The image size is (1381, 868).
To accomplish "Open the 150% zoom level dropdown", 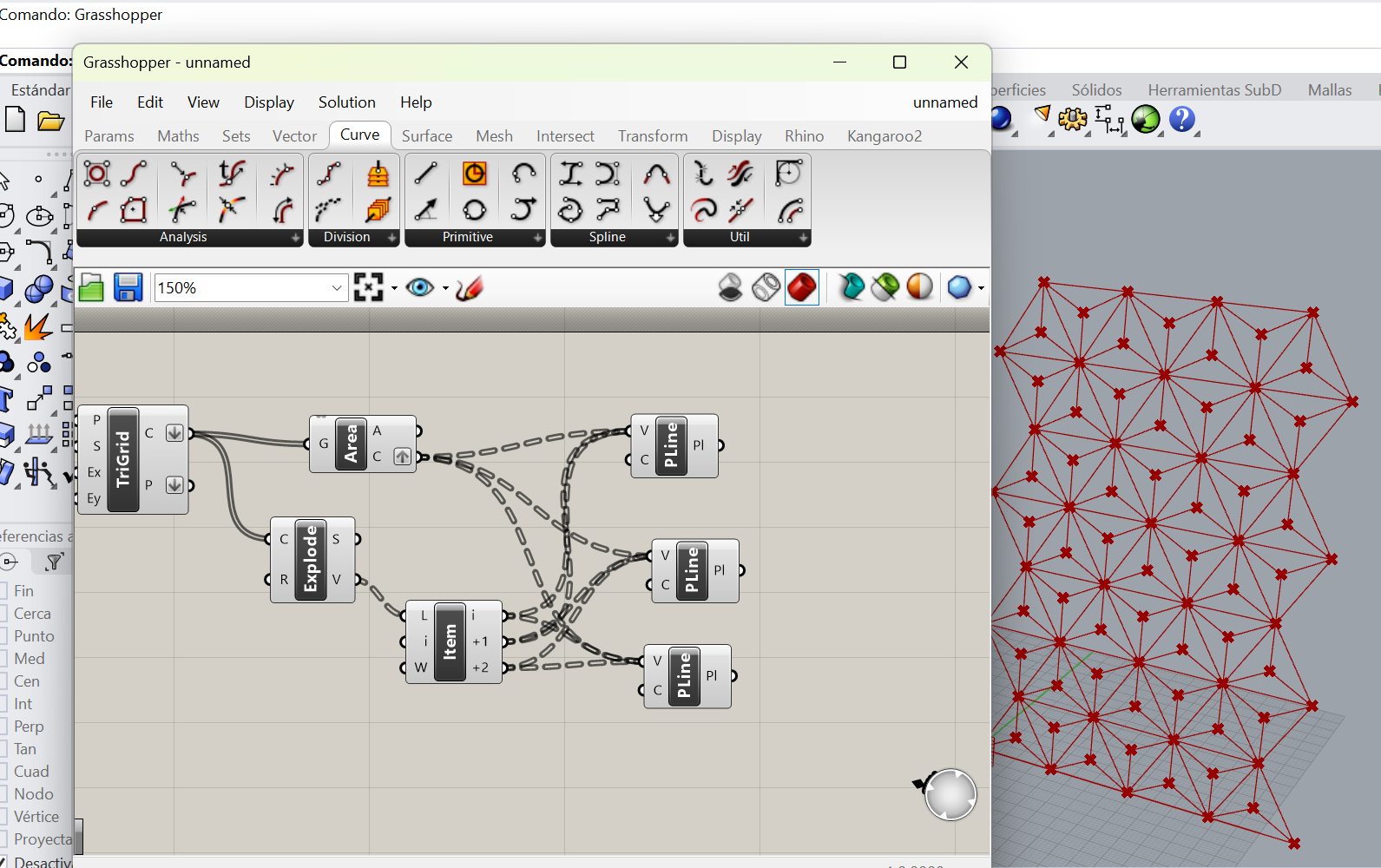I will tap(337, 288).
